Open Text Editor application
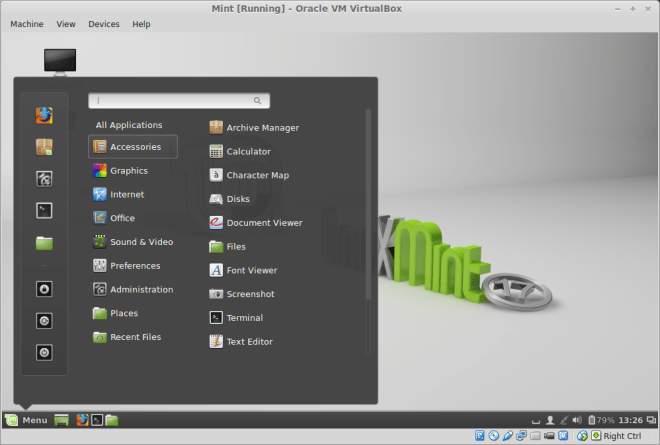Screen dimensions: 660x445 (241, 341)
